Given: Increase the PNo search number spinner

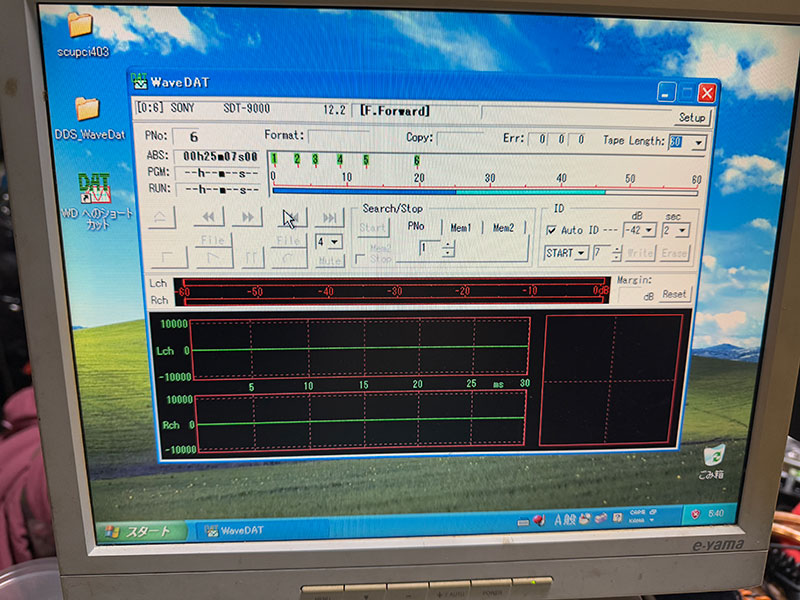Looking at the screenshot, I should [x=448, y=245].
